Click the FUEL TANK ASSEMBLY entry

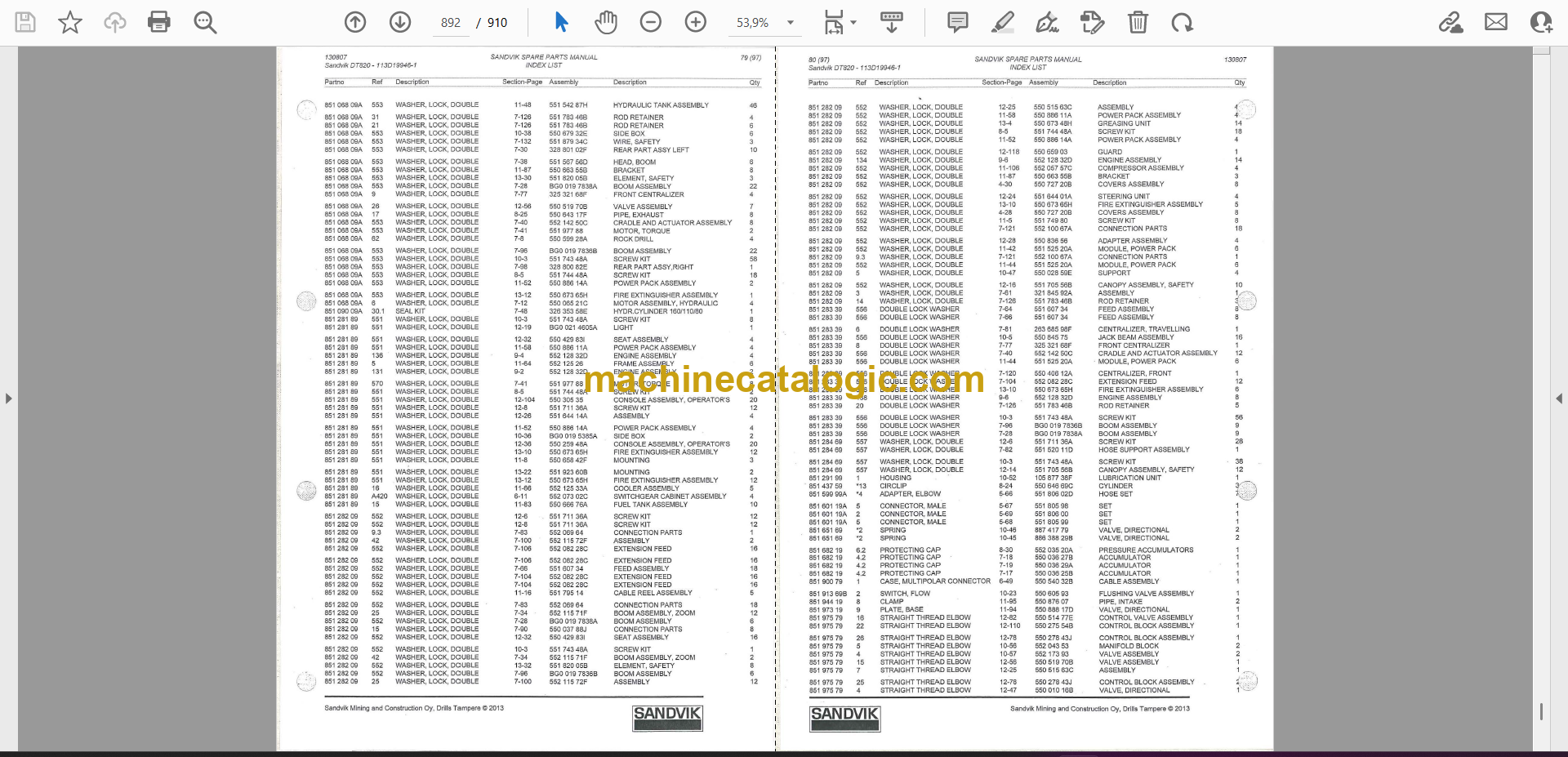click(650, 505)
